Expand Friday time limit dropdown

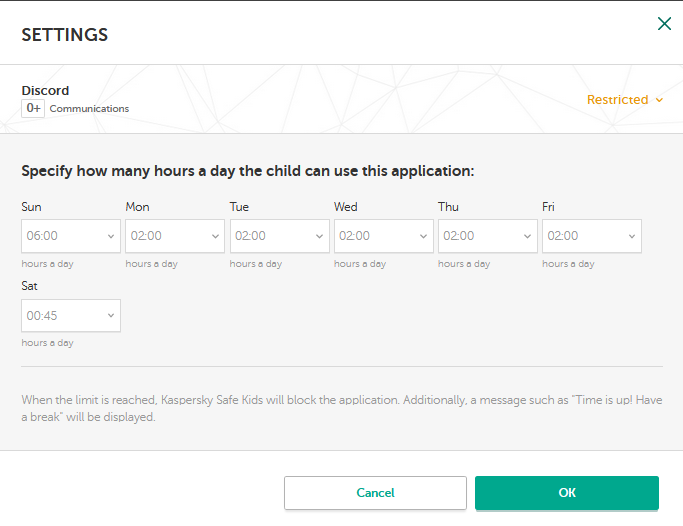coord(591,236)
